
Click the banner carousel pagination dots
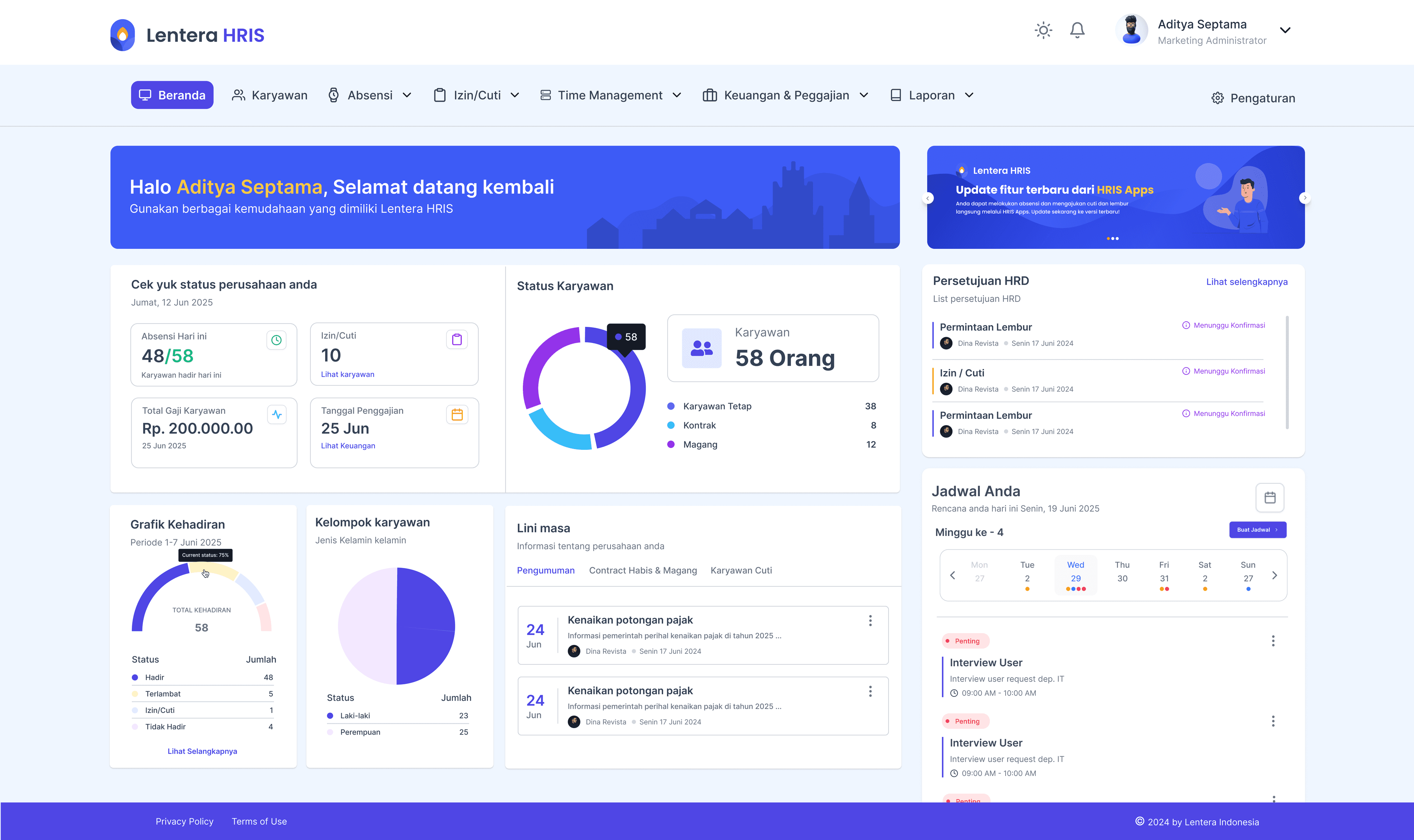(x=1112, y=238)
